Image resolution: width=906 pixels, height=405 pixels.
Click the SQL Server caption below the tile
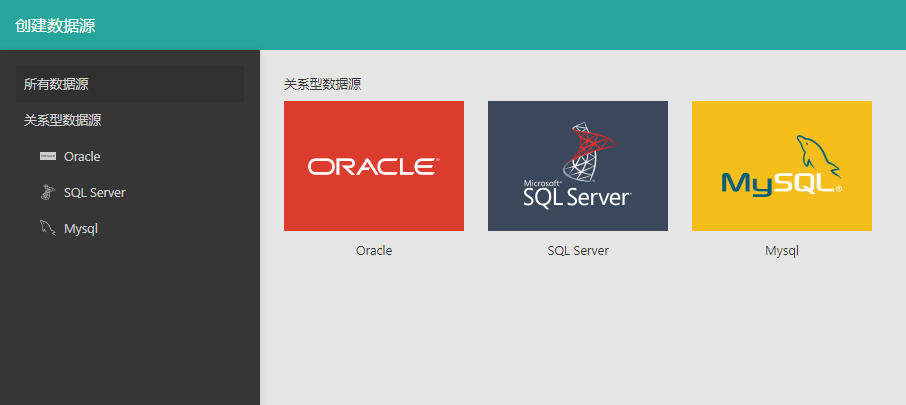pyautogui.click(x=578, y=251)
